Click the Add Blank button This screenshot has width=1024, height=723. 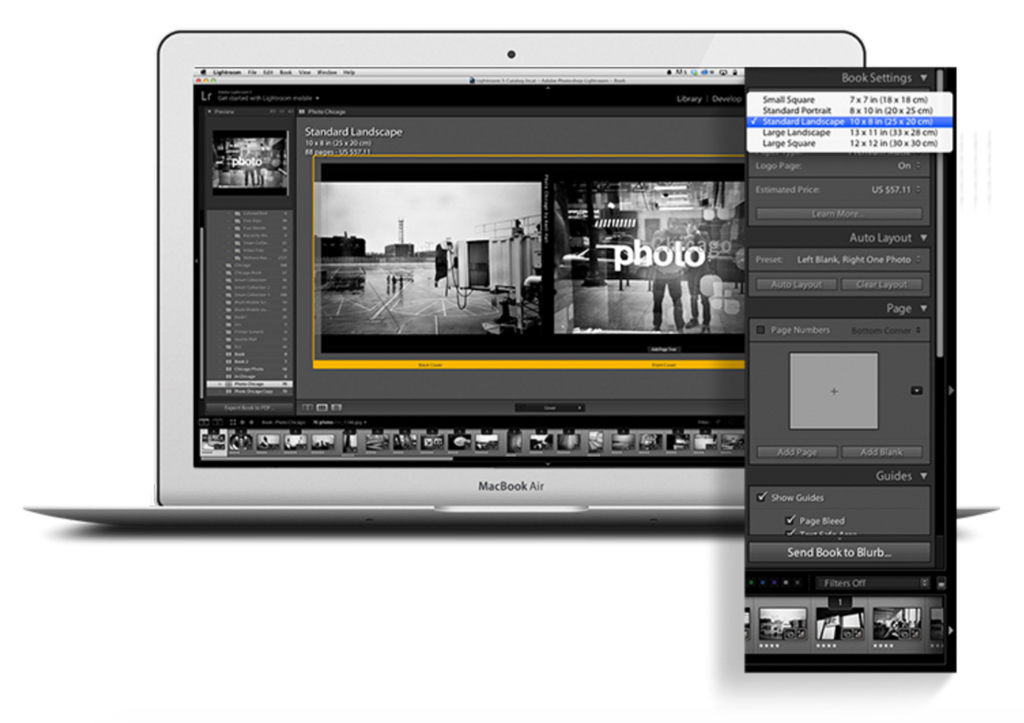tap(882, 452)
